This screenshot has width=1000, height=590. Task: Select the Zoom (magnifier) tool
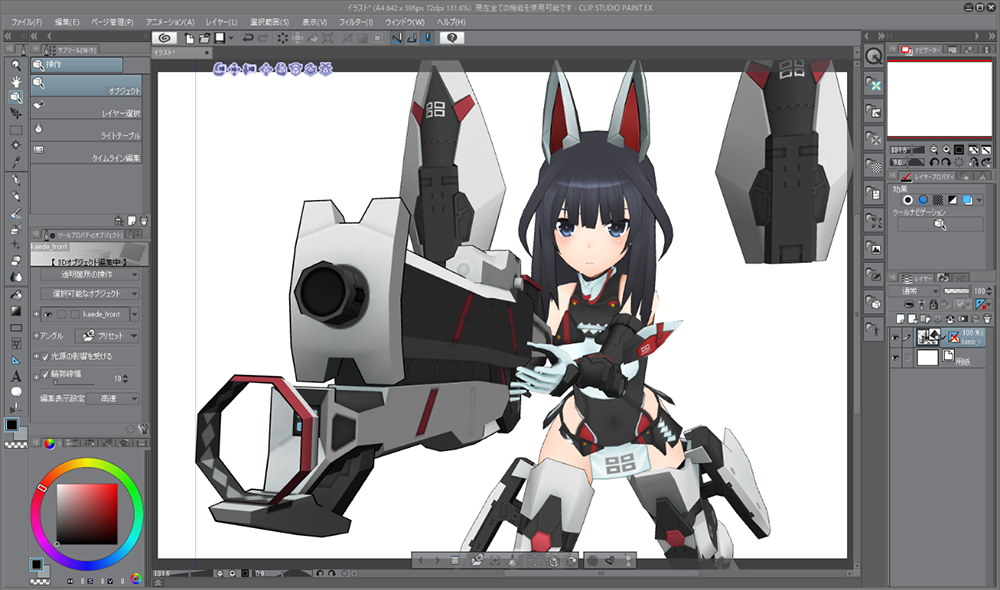pos(16,65)
